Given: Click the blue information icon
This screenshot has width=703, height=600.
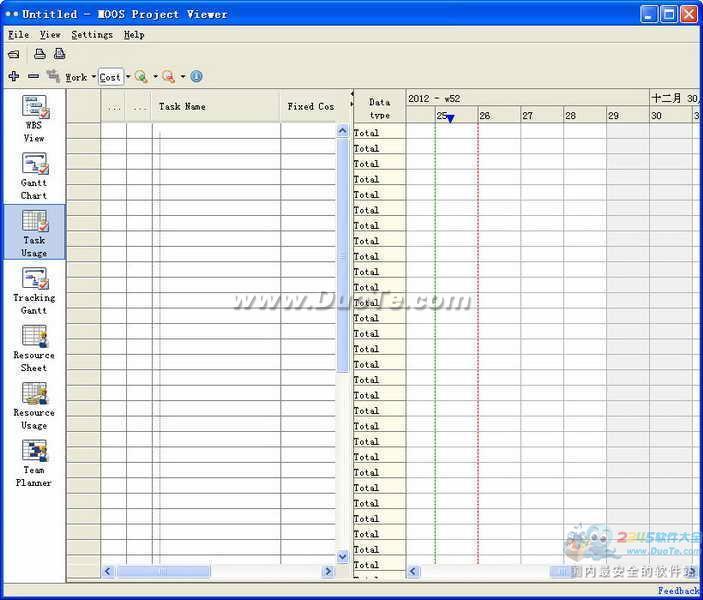Looking at the screenshot, I should [x=196, y=76].
